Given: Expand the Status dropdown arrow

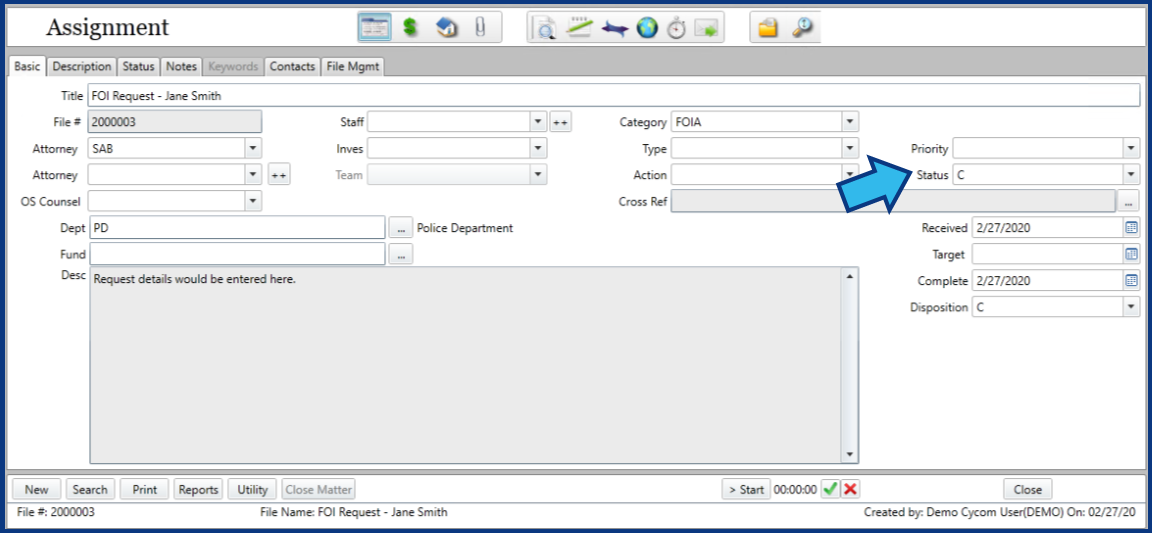Looking at the screenshot, I should point(1132,175).
